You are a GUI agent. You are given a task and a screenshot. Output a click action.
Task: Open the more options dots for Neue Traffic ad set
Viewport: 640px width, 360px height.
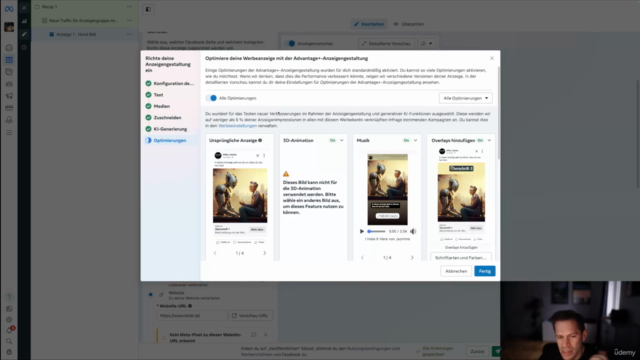click(x=129, y=20)
